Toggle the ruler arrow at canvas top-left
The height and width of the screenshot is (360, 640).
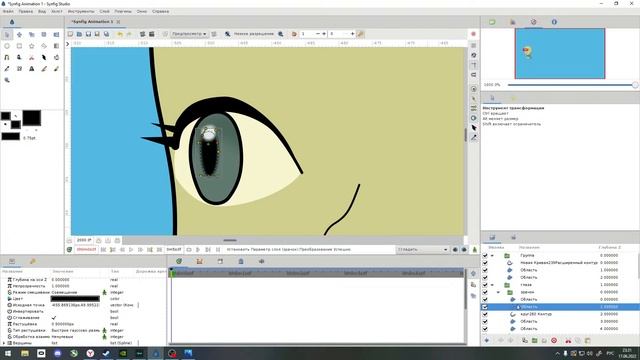pos(68,44)
